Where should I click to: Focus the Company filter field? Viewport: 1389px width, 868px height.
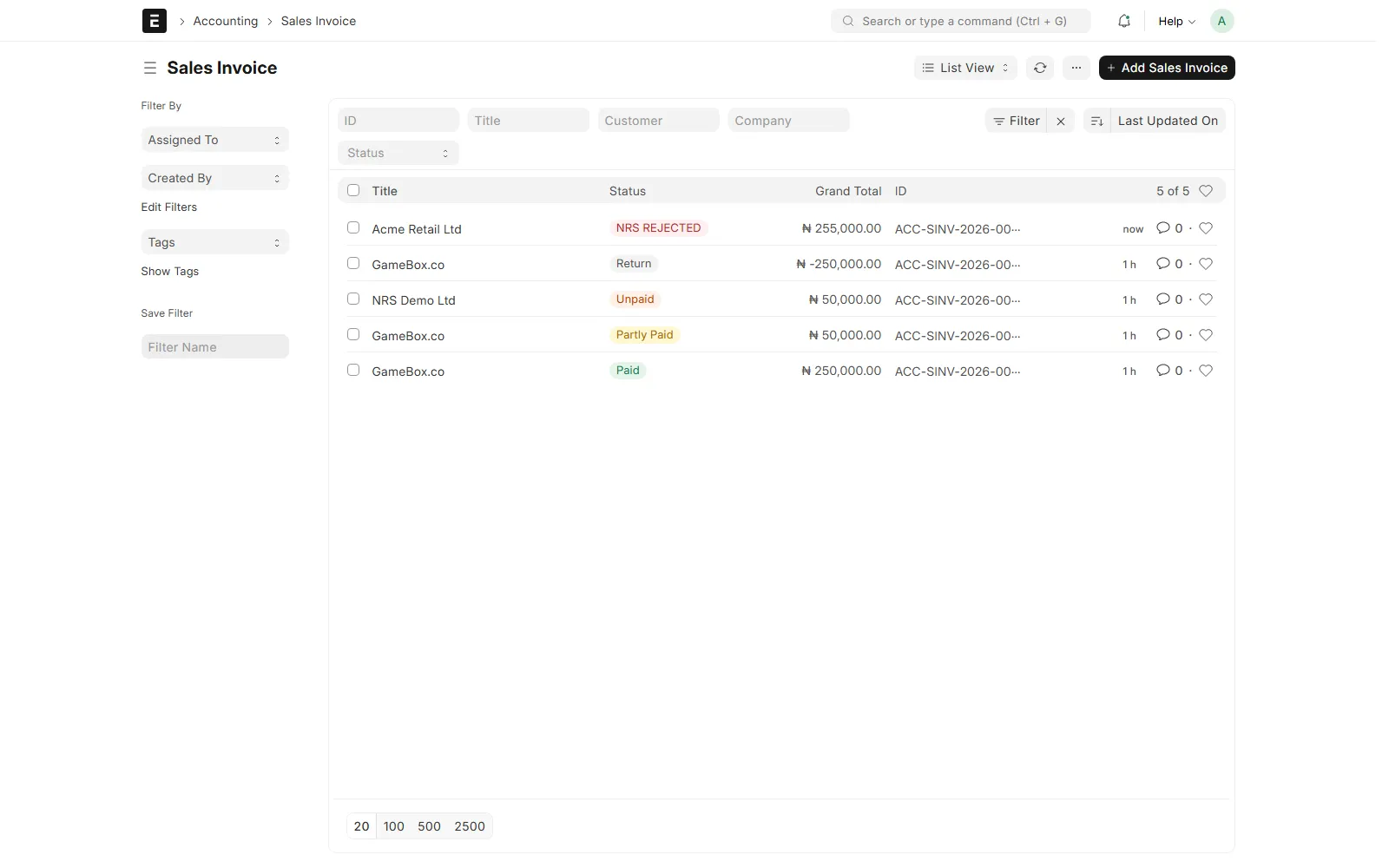[x=789, y=121]
